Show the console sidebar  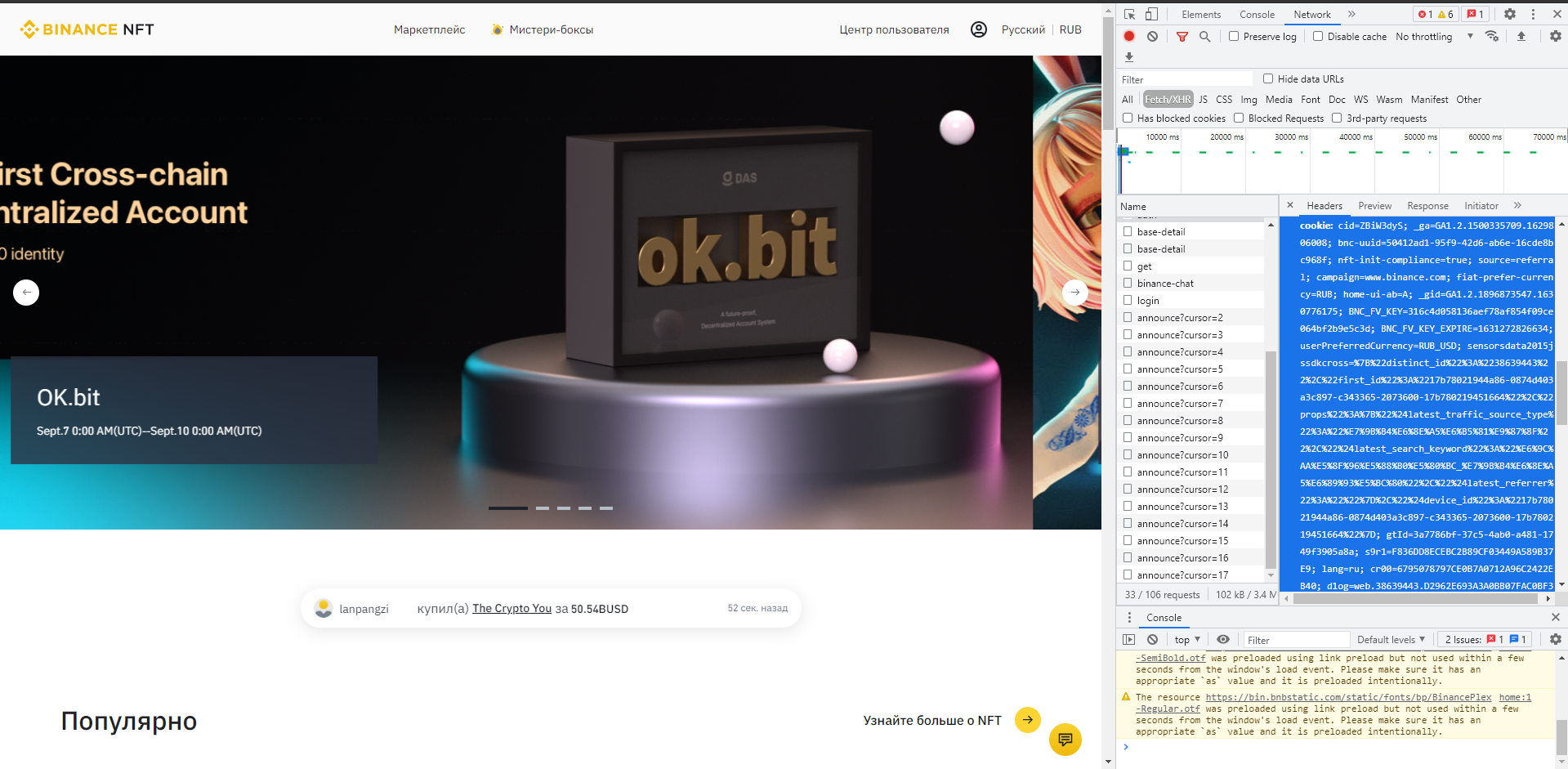(1129, 639)
